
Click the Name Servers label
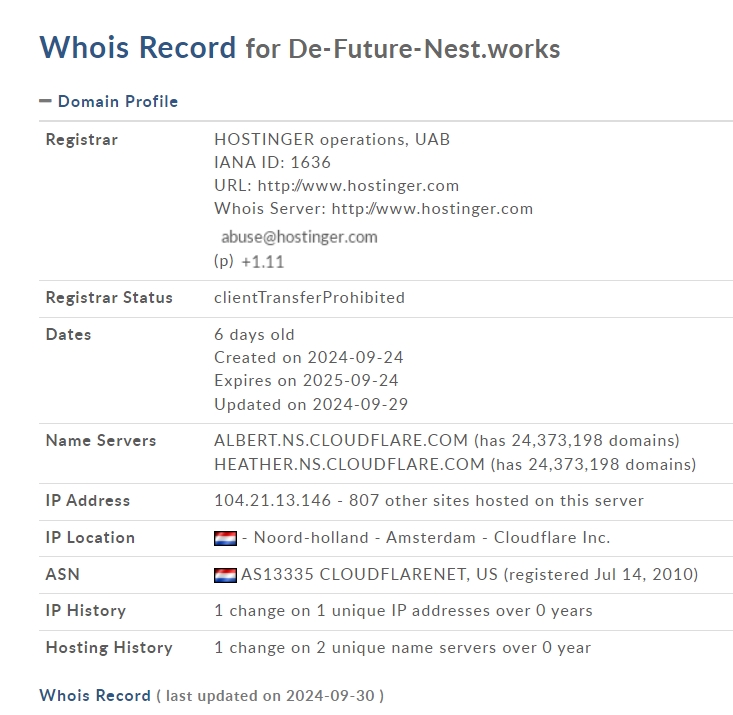101,441
